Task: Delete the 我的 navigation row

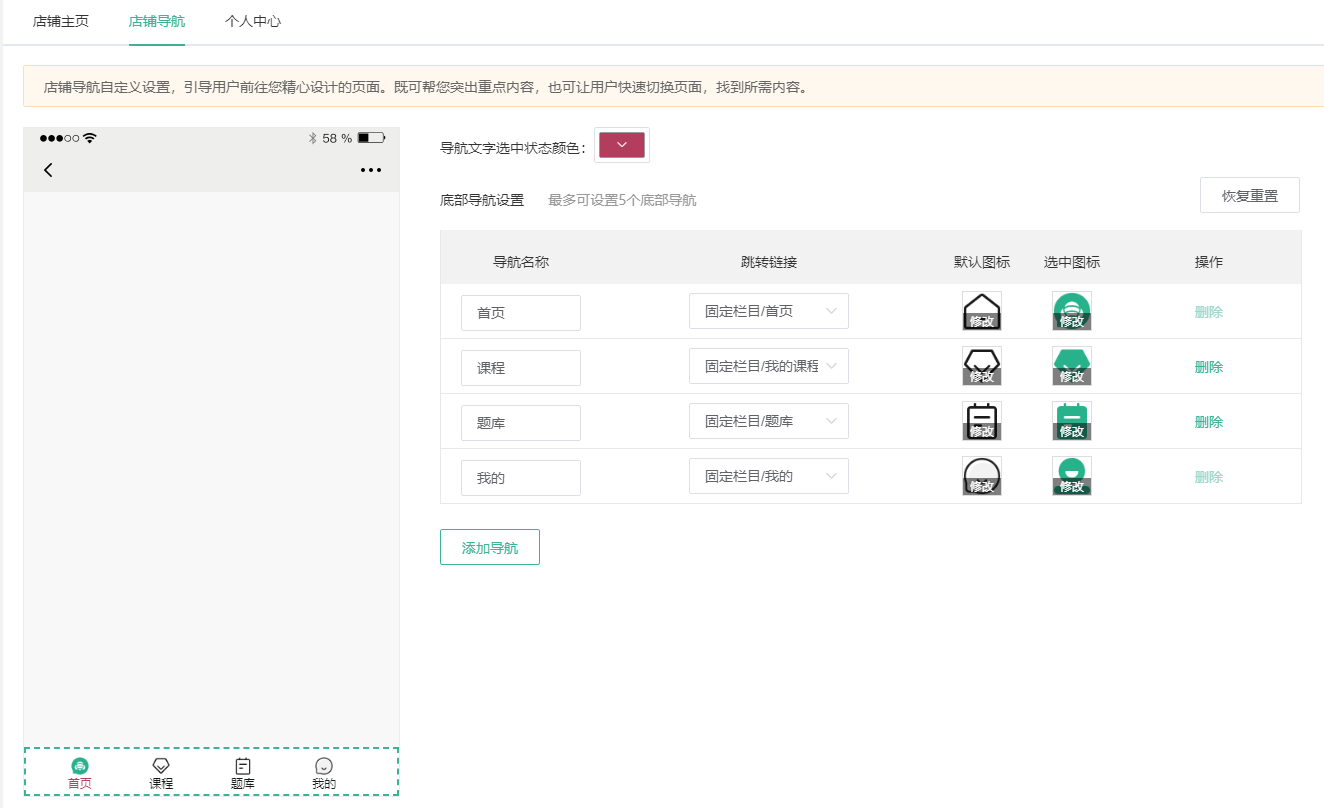Action: coord(1209,477)
